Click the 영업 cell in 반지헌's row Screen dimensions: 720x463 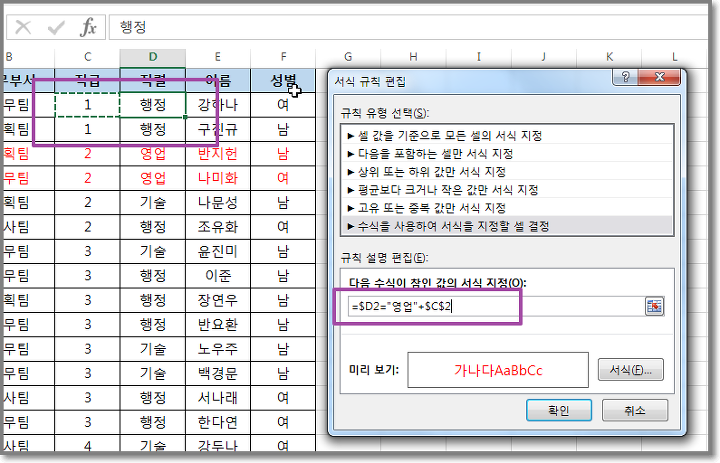(x=153, y=153)
